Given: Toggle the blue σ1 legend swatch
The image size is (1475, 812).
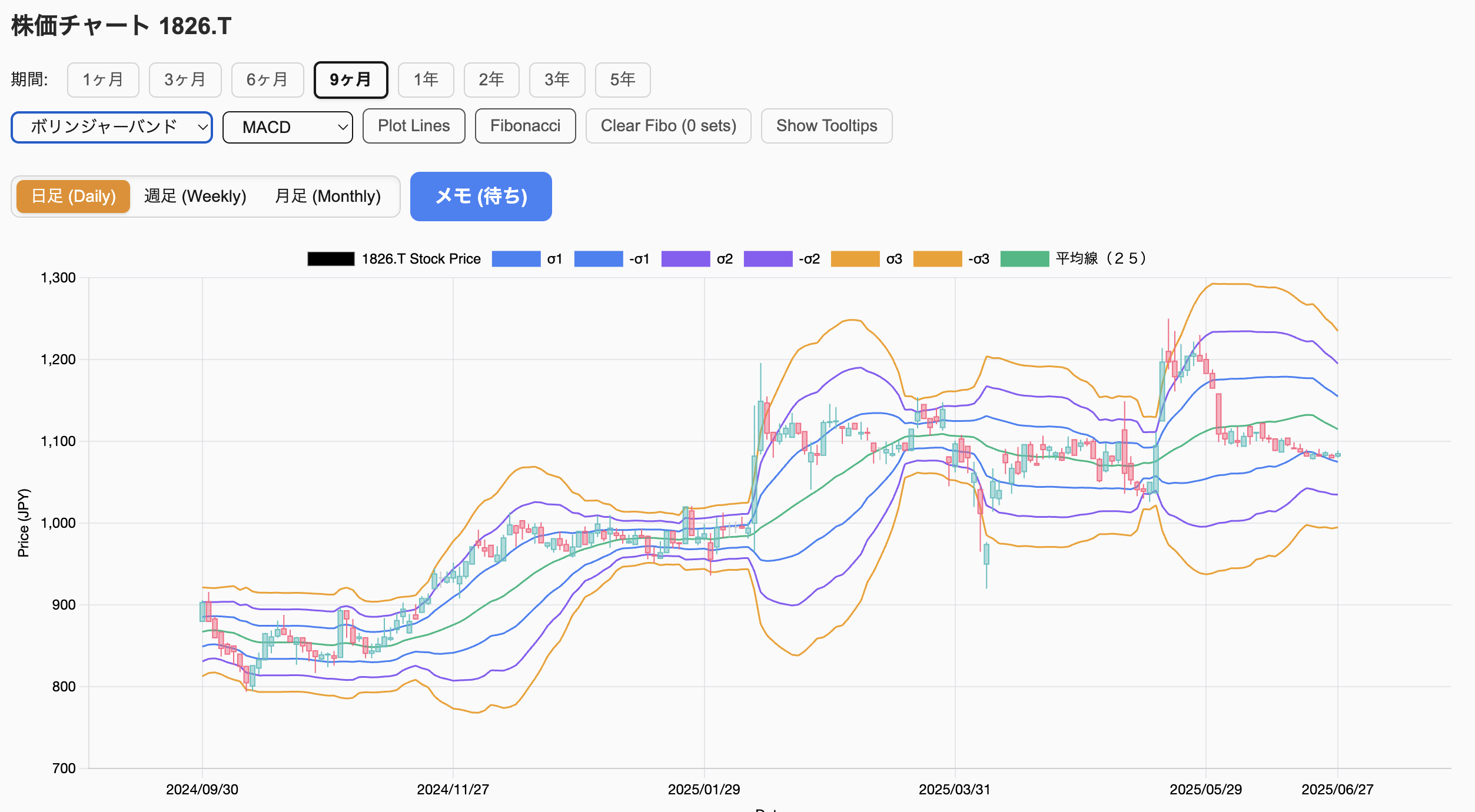Looking at the screenshot, I should 516,259.
